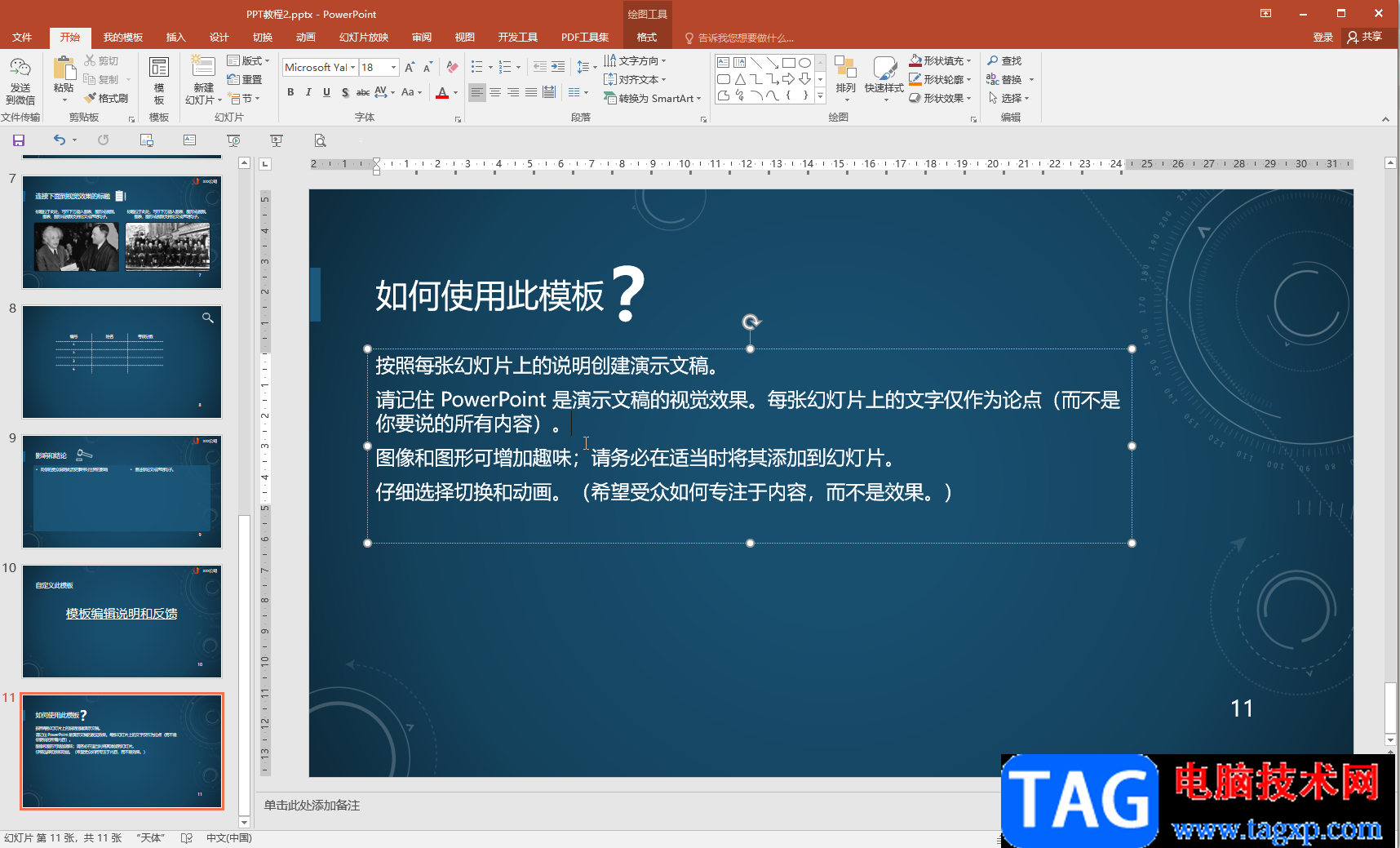Click 单击此处添加备注 notes area
Viewport: 1400px width, 848px height.
[312, 805]
